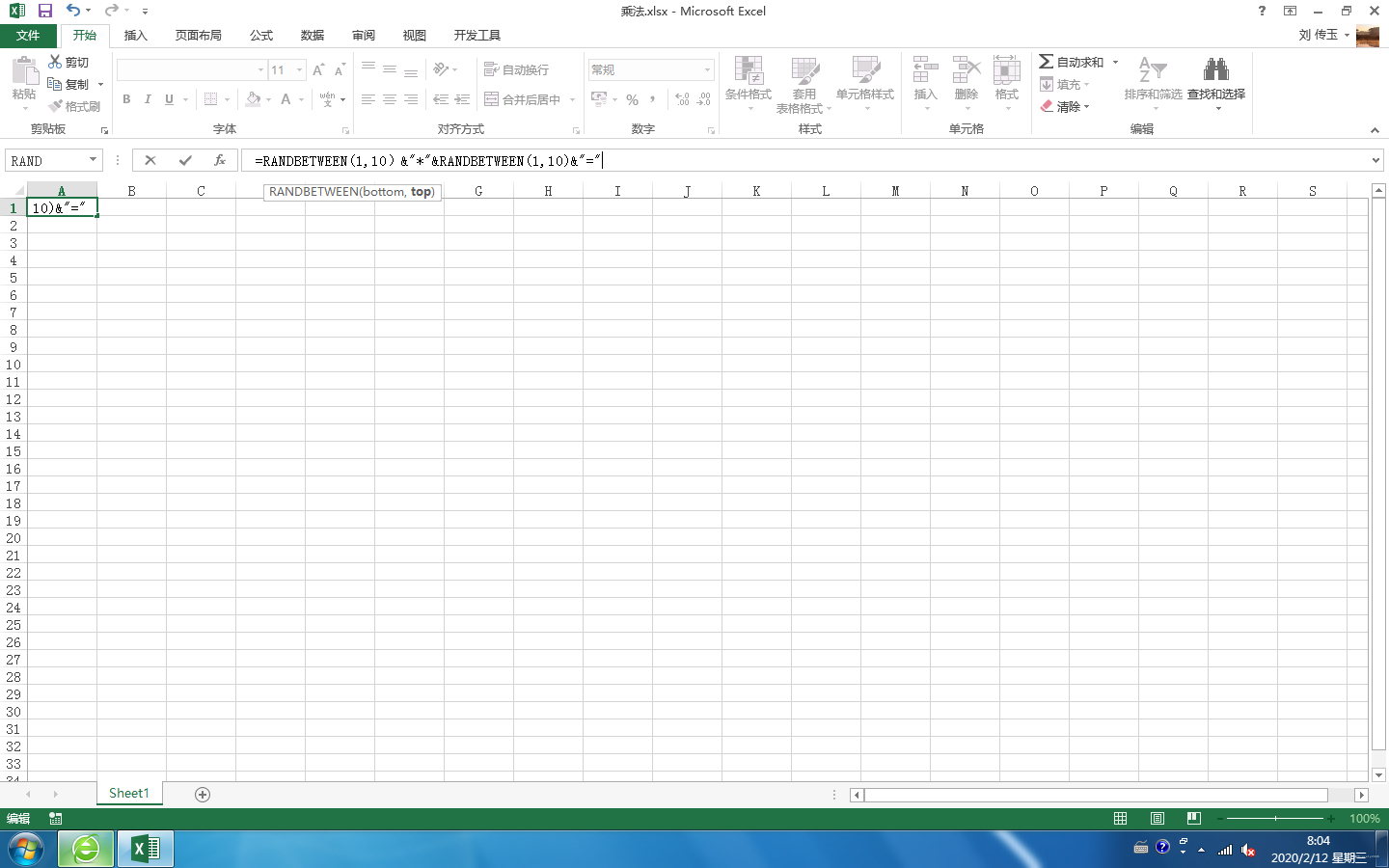Open the Insert Function fx dialog
Image resolution: width=1389 pixels, height=868 pixels.
(220, 160)
